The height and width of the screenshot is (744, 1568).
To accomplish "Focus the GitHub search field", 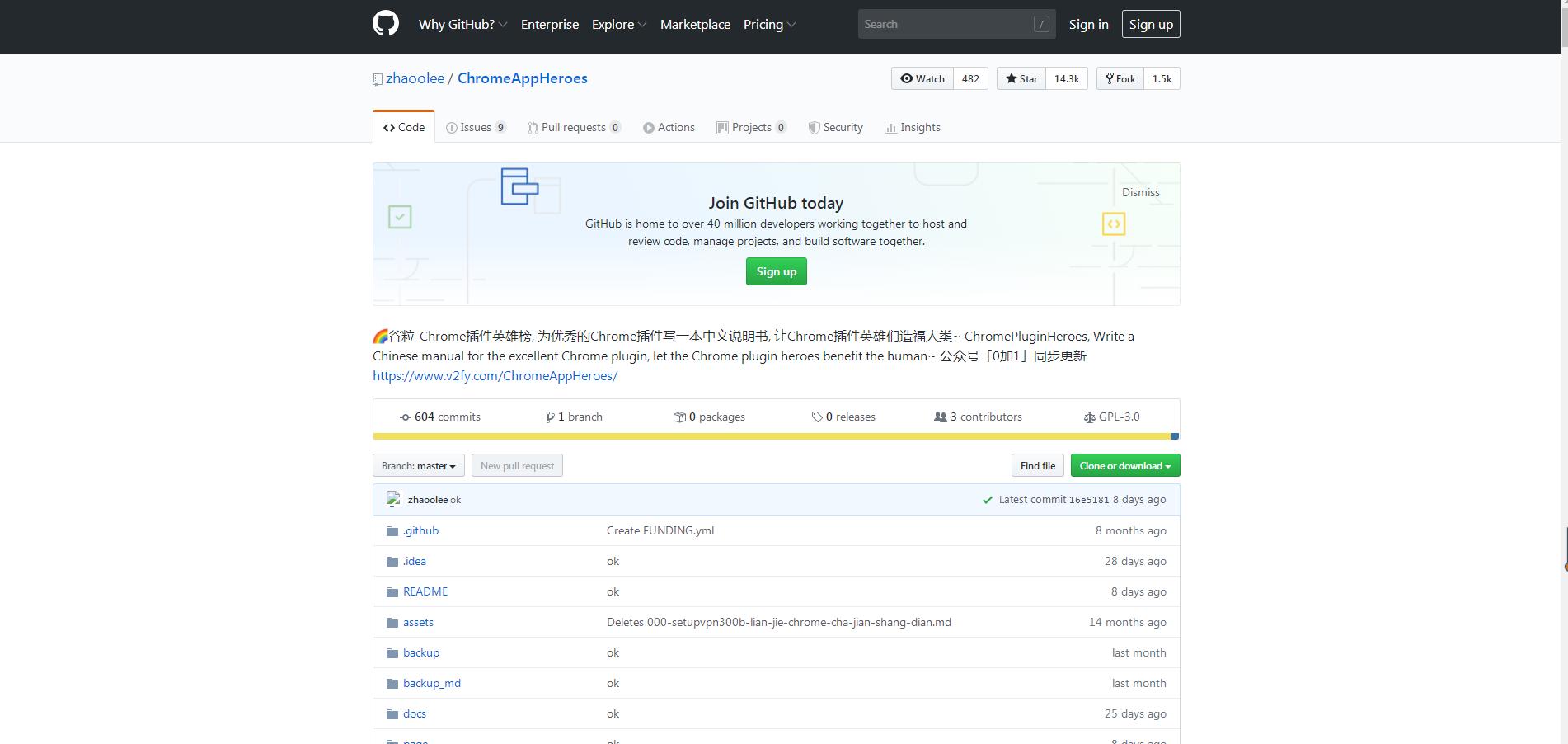I will coord(956,24).
